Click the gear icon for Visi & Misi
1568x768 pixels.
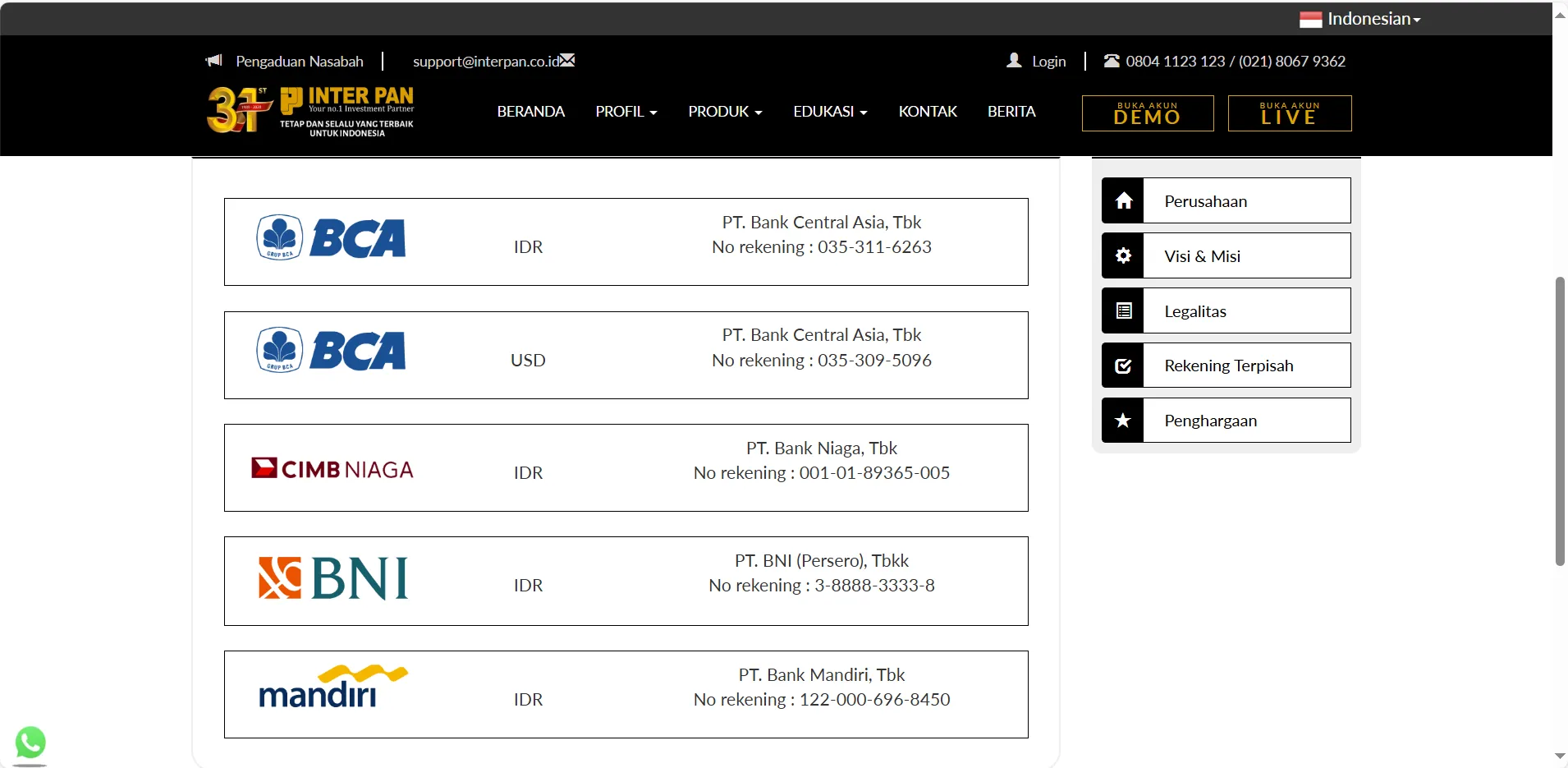point(1123,255)
